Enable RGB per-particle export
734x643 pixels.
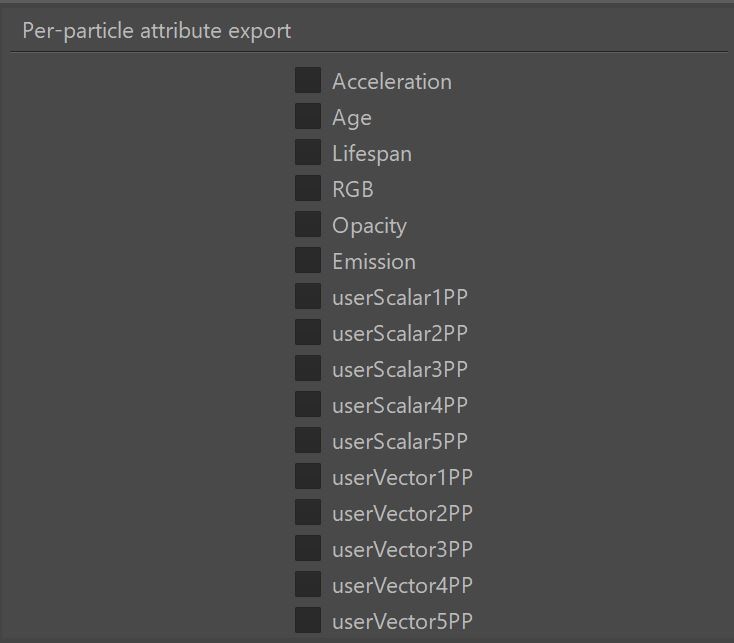click(308, 188)
